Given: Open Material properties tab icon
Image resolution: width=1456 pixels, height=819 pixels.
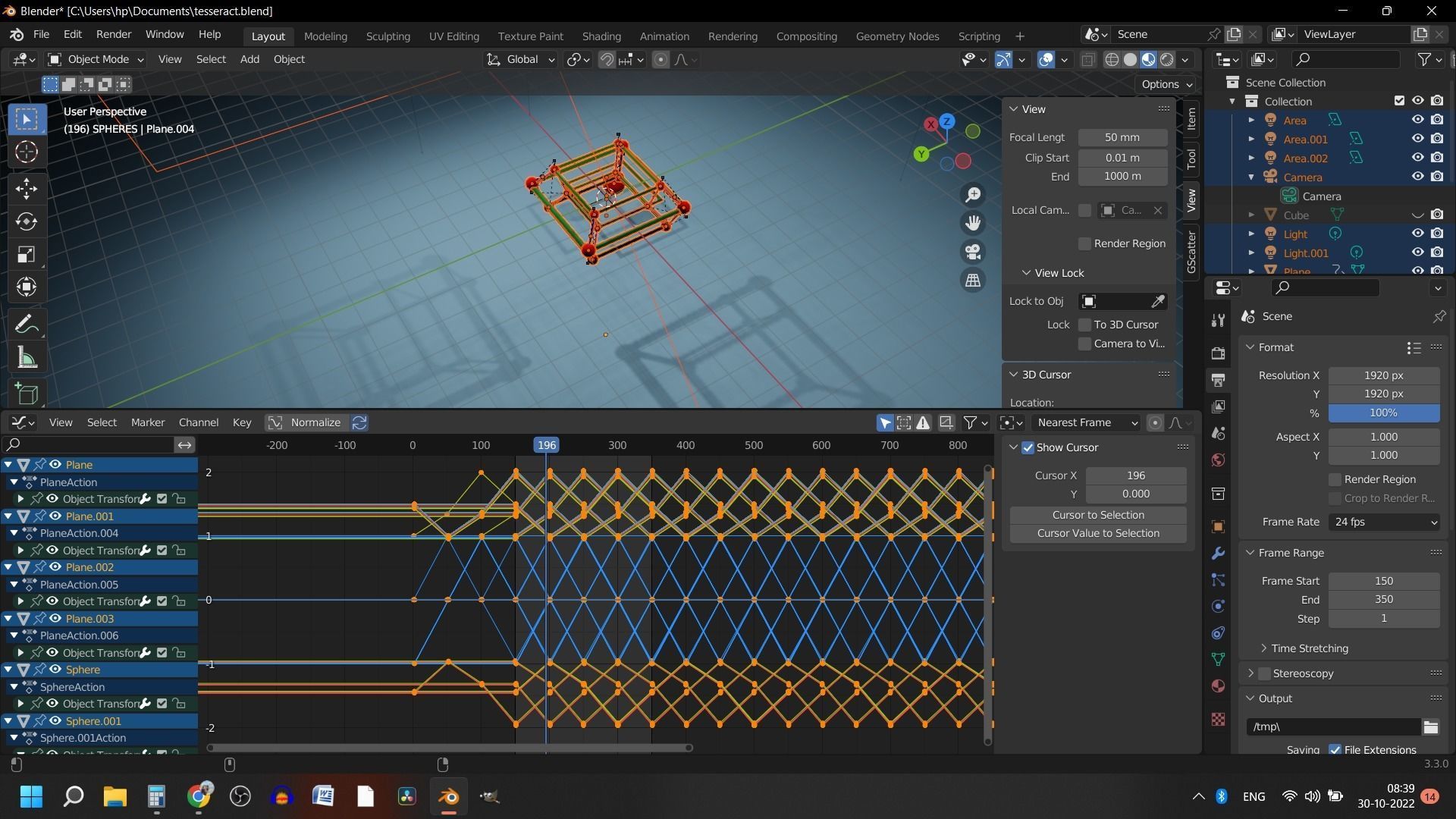Looking at the screenshot, I should (x=1218, y=686).
